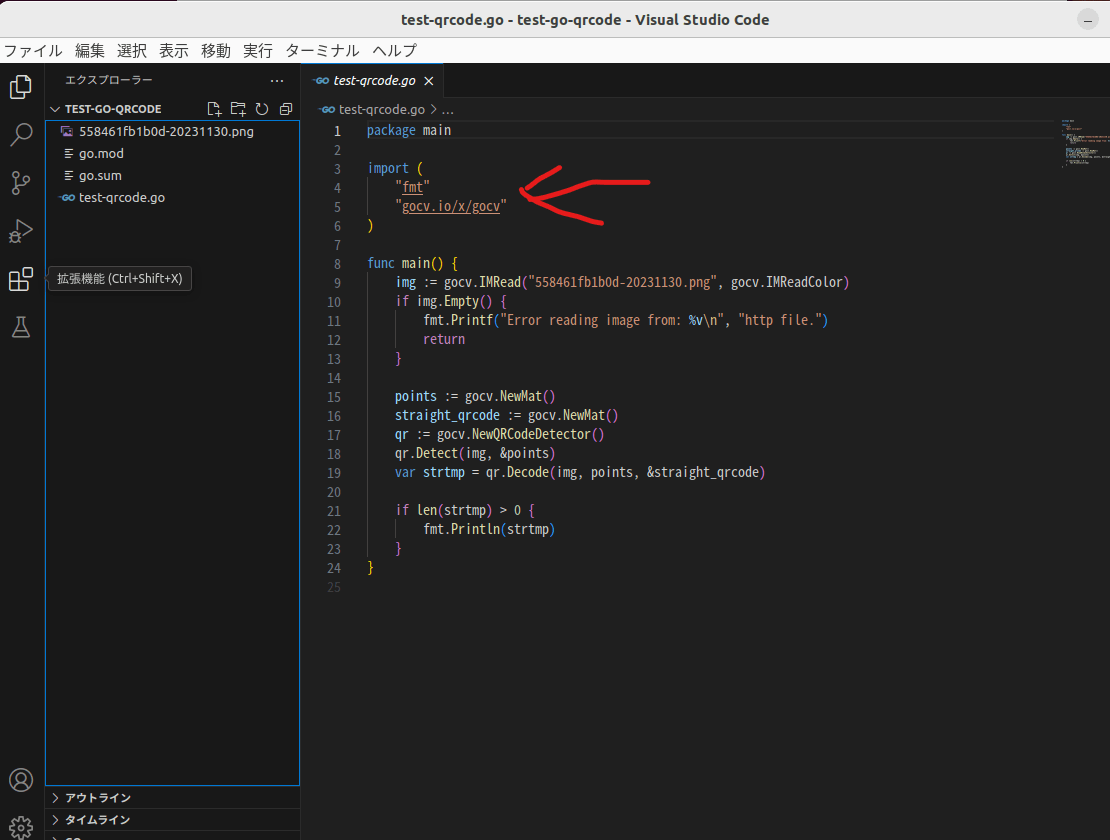1110x840 pixels.
Task: Open the 表示 menu
Action: (173, 51)
